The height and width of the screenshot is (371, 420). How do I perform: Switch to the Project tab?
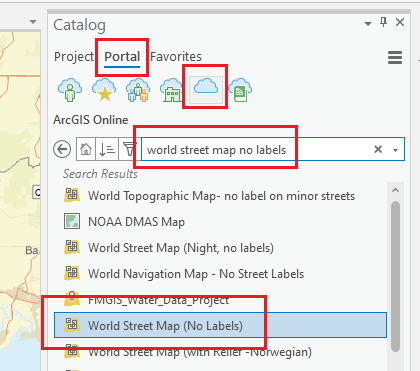[74, 56]
